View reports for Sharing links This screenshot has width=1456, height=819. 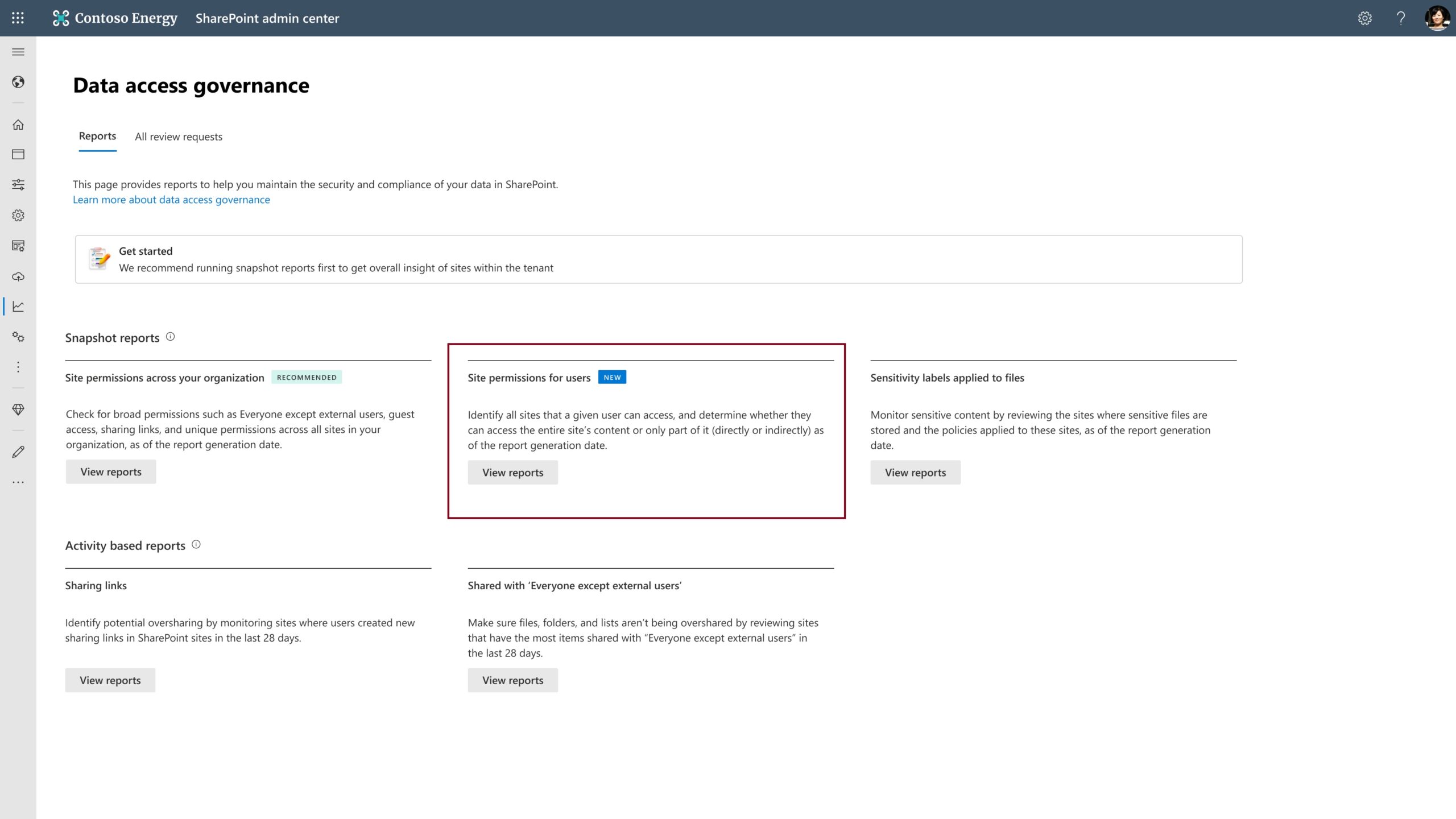[x=110, y=680]
